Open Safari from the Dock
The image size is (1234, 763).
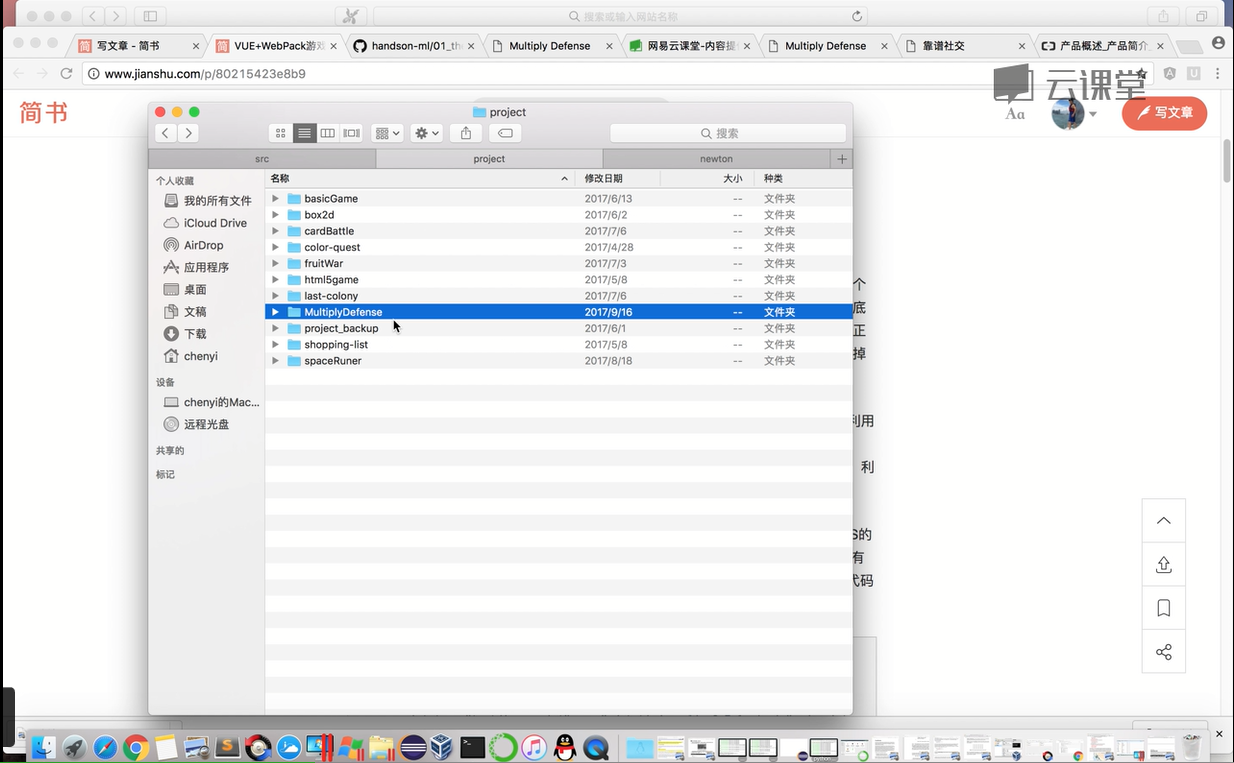click(x=105, y=747)
